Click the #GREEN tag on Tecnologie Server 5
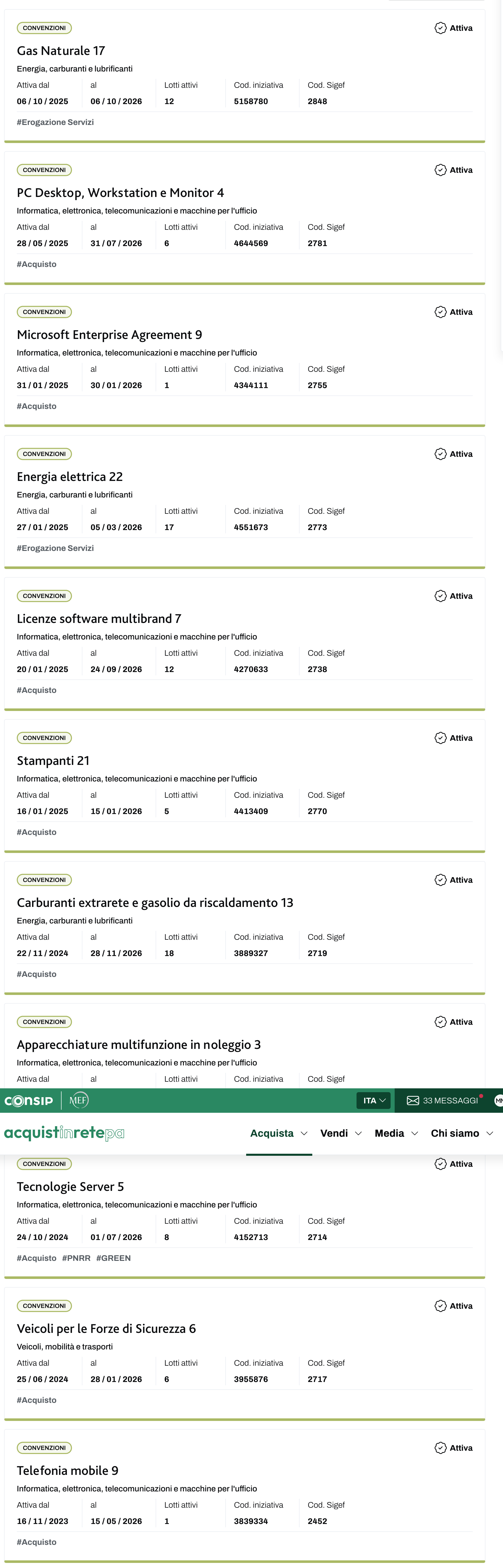The width and height of the screenshot is (503, 1568). tap(113, 1258)
